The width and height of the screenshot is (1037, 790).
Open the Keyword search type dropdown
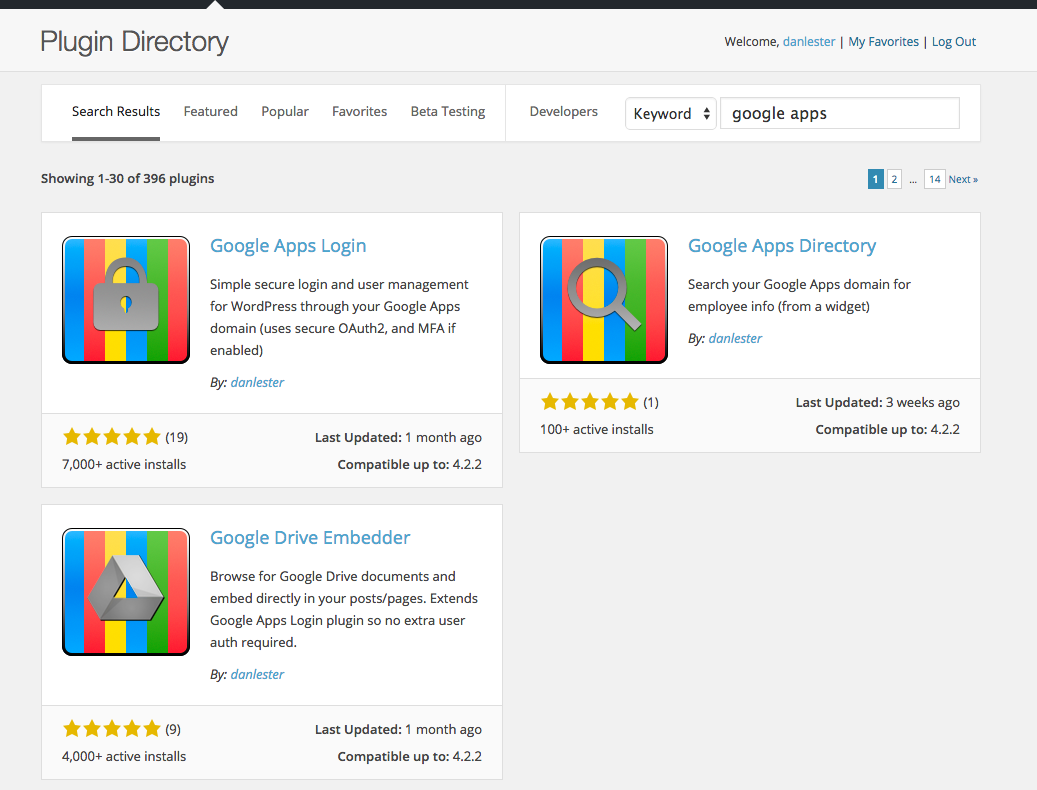(670, 114)
